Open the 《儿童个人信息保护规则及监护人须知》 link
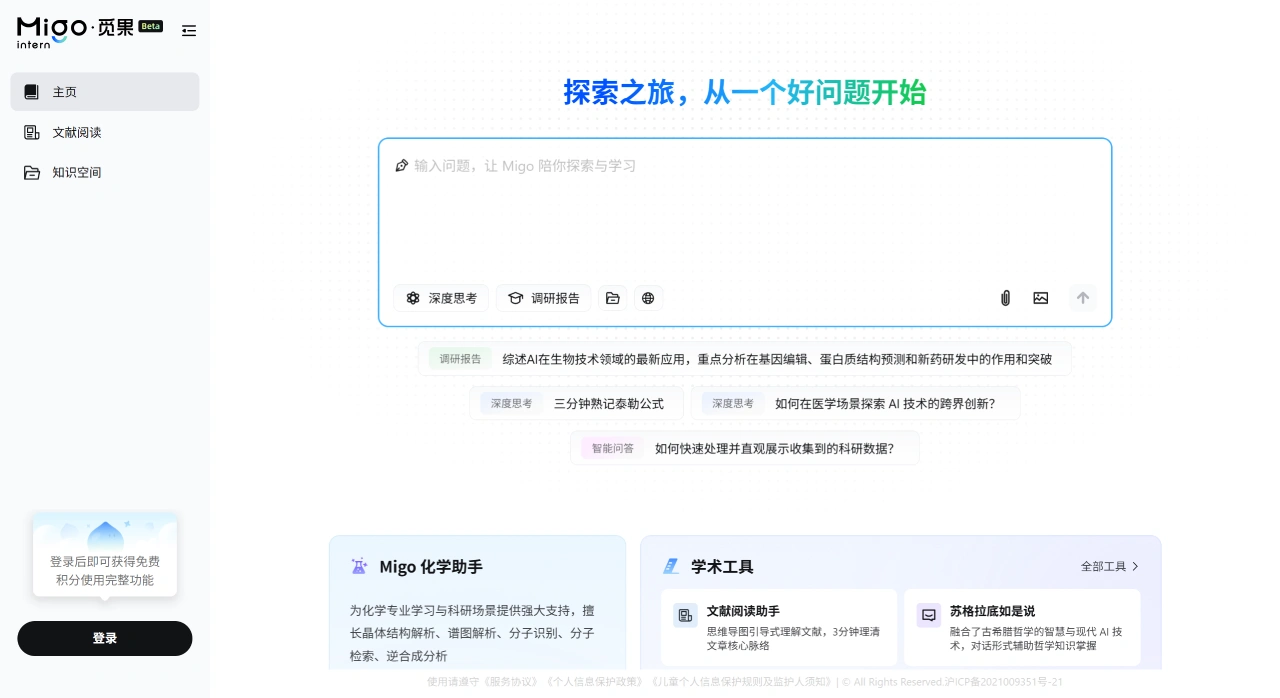The width and height of the screenshot is (1280, 698). pyautogui.click(x=741, y=682)
